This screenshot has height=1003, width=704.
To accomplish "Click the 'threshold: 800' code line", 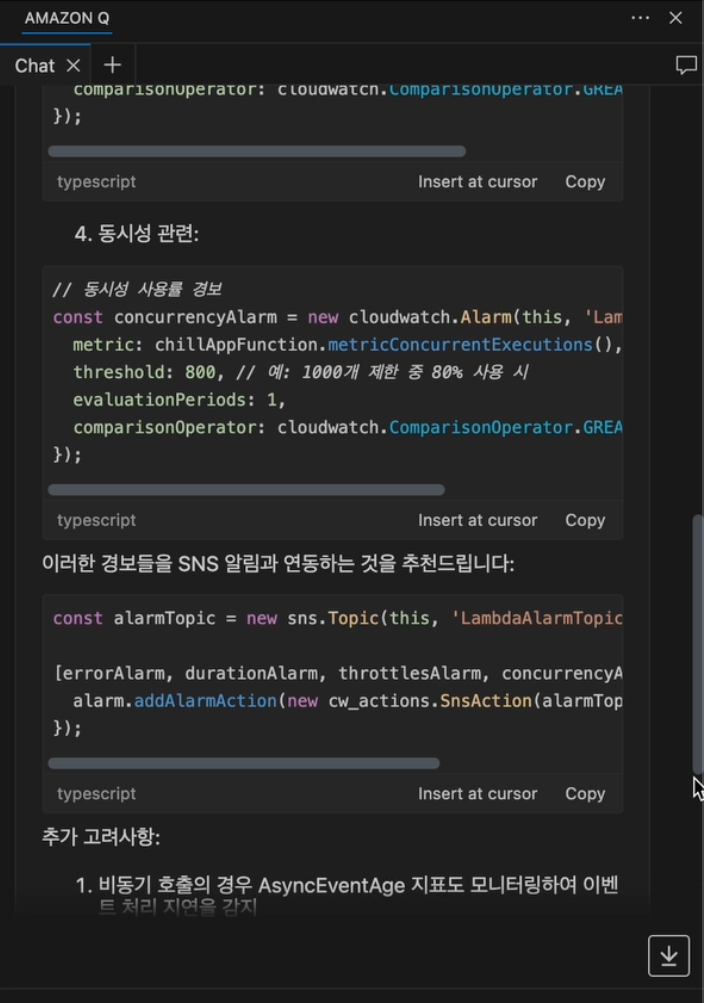I will click(x=301, y=372).
